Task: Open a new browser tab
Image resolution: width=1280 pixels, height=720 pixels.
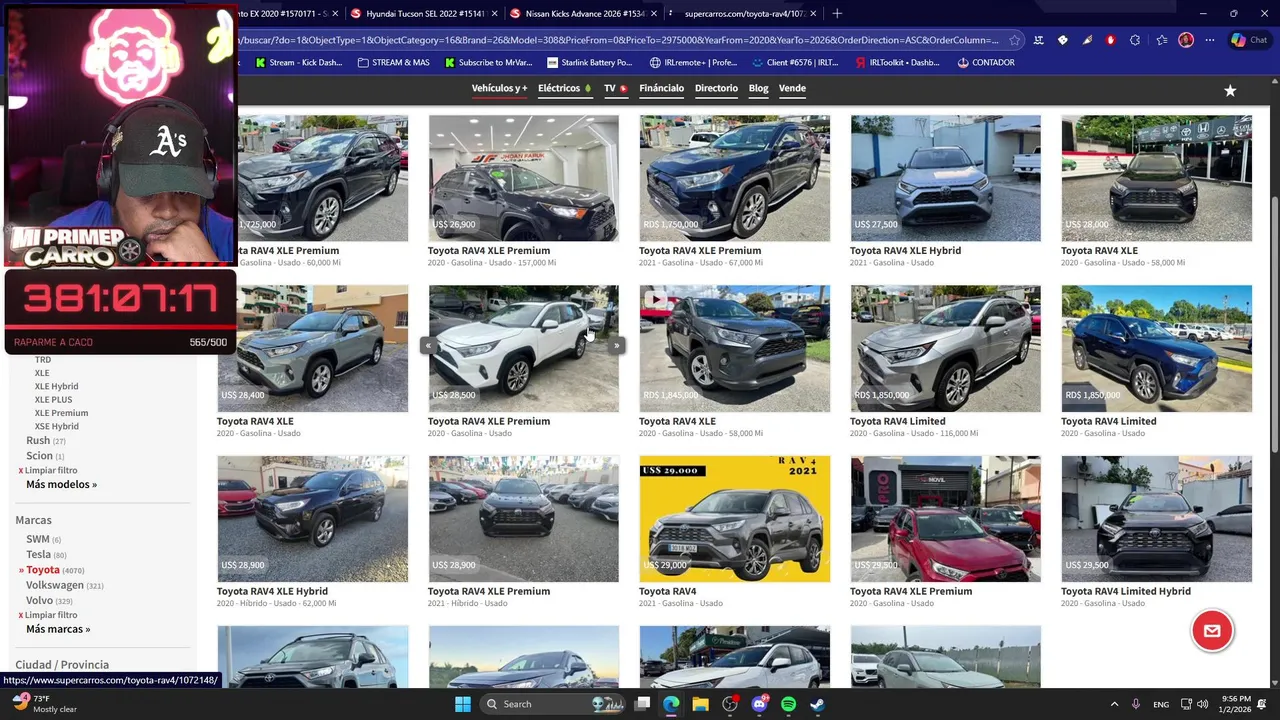Action: pyautogui.click(x=837, y=13)
